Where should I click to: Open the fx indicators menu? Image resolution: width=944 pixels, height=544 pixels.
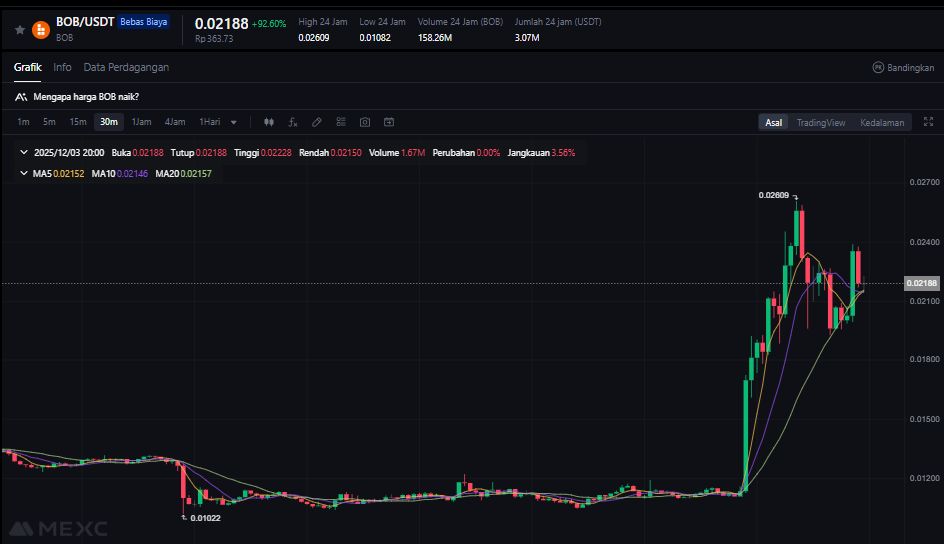[293, 122]
